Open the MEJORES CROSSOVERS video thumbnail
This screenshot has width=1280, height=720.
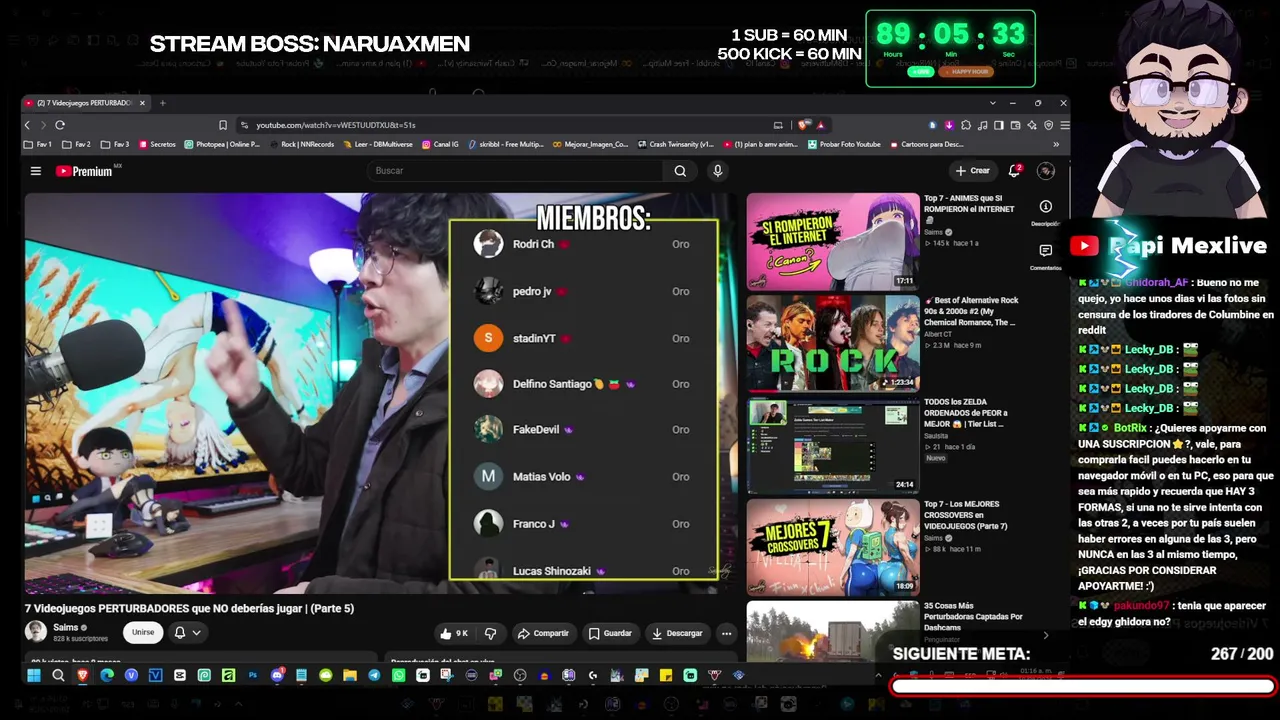(x=833, y=548)
